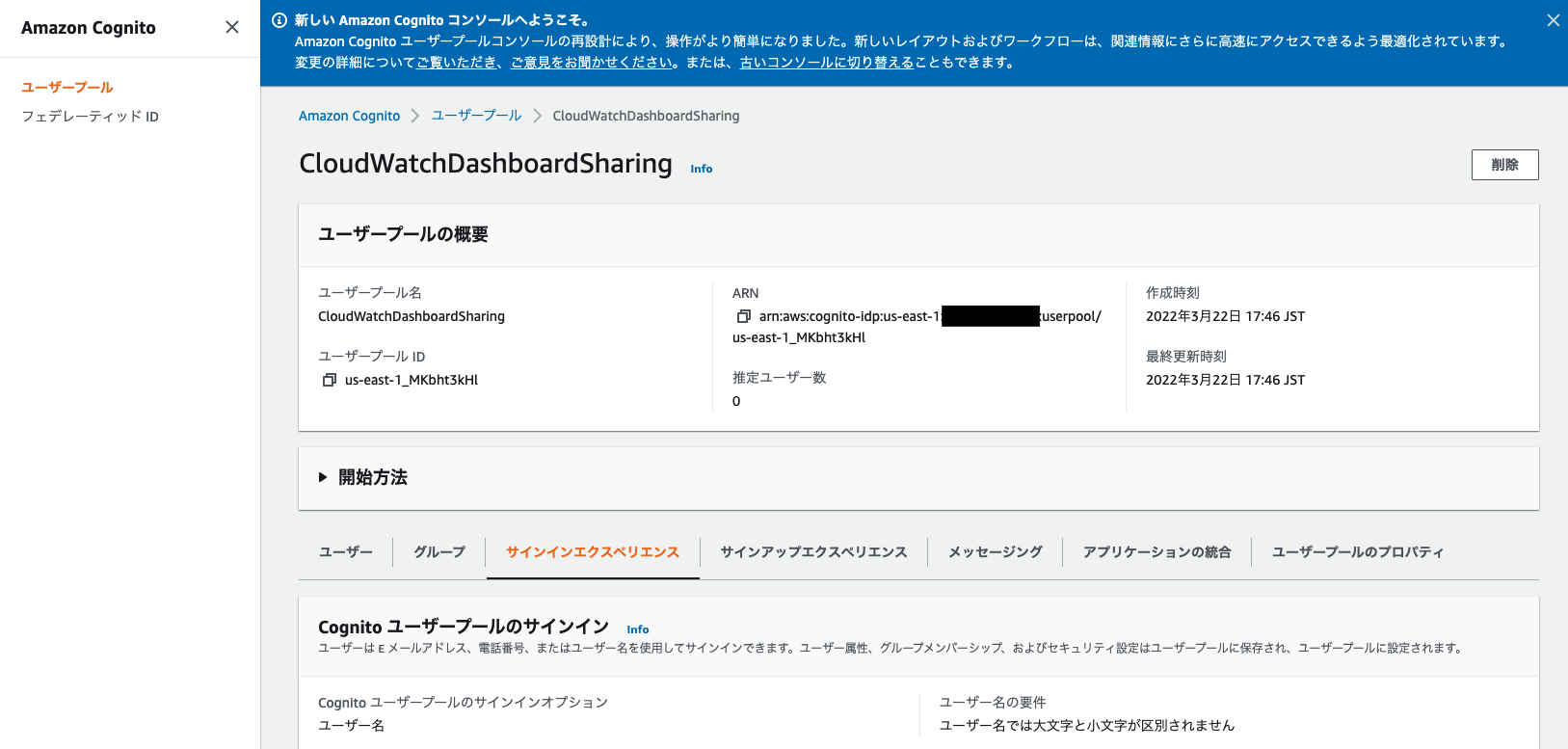
Task: Click the ユーザー名の要件 label
Action: tap(993, 703)
